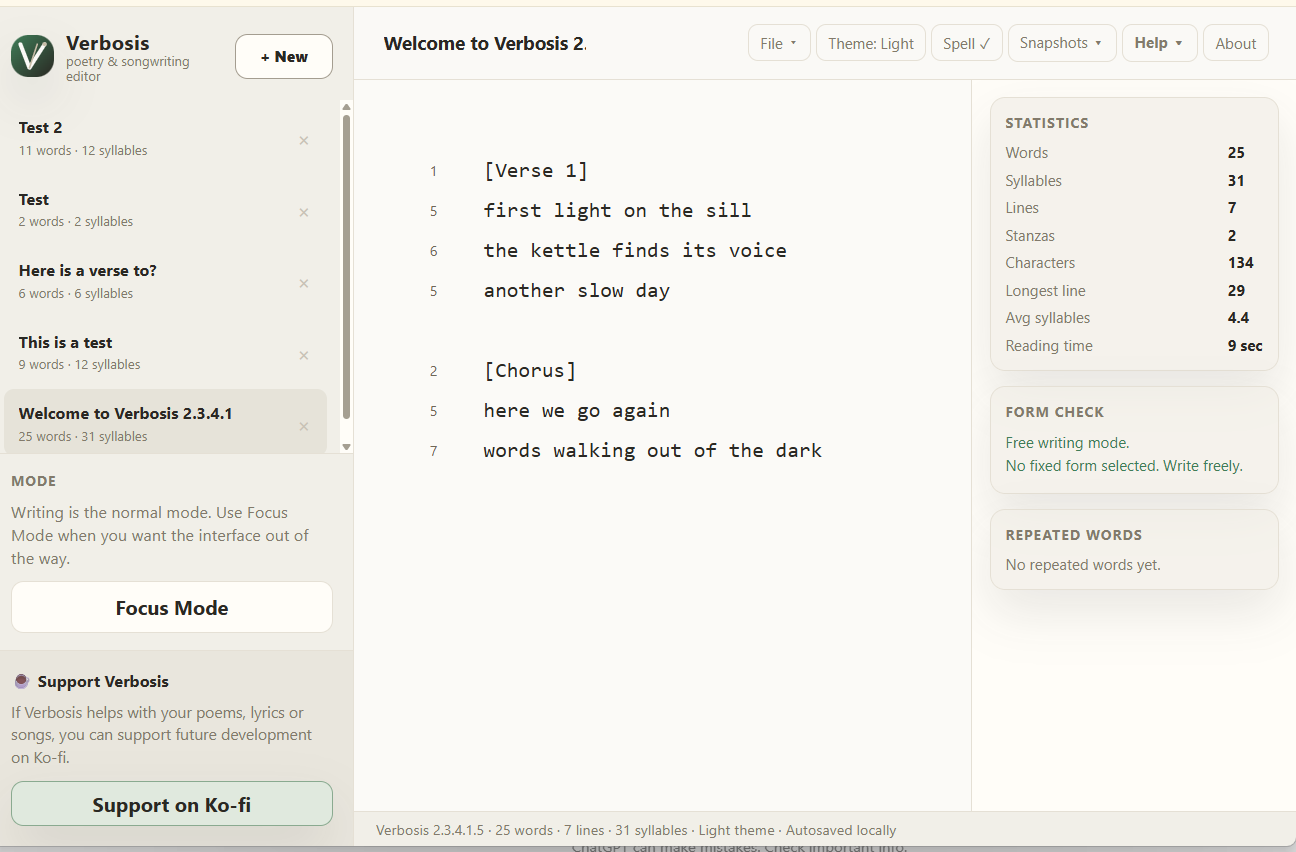1296x852 pixels.
Task: Toggle the Spell check button
Action: click(967, 43)
